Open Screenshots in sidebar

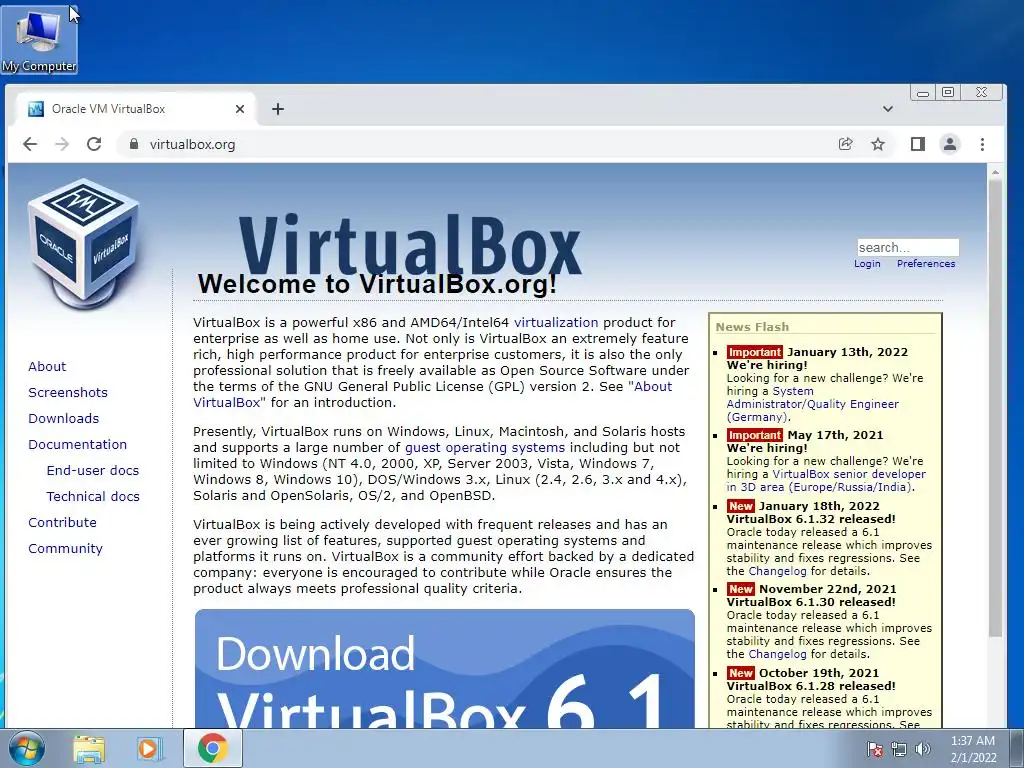coord(68,392)
